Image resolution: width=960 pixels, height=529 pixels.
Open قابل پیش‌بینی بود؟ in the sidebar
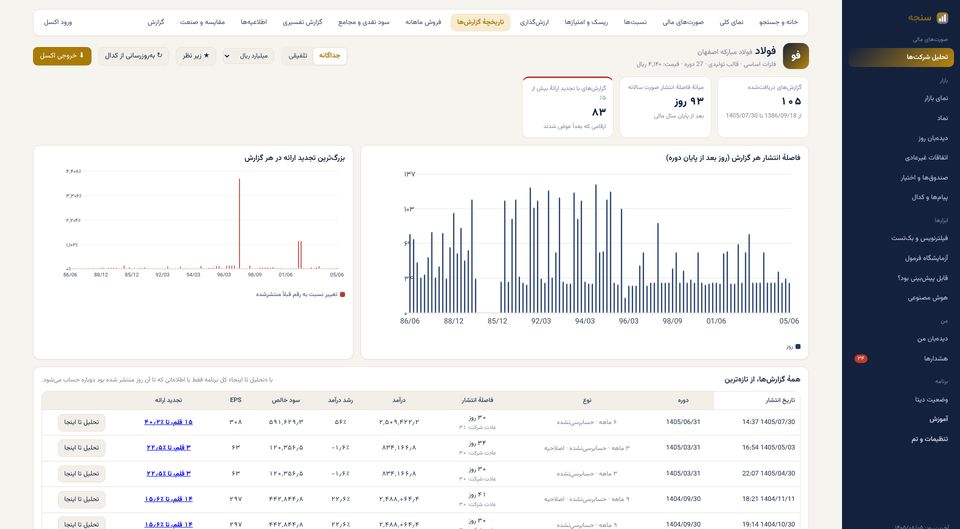922,278
